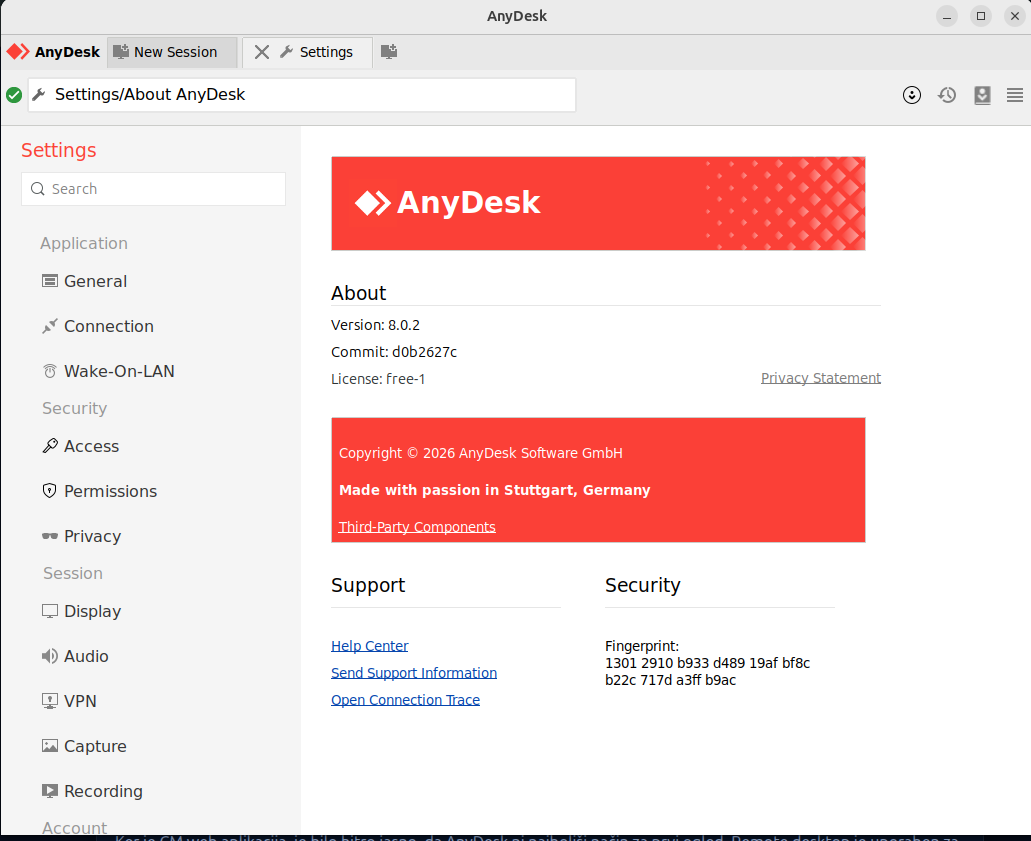Close the AnyDesk window
Screen dimensions: 1031x841
1015,16
